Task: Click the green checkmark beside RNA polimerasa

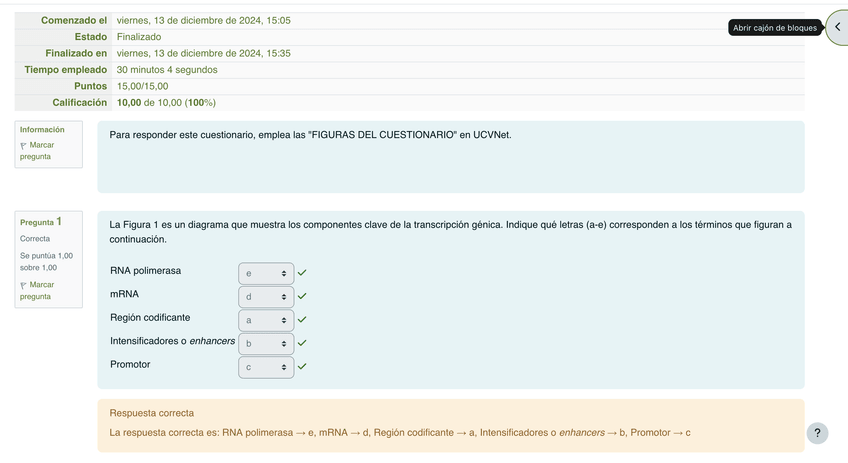Action: [x=302, y=272]
